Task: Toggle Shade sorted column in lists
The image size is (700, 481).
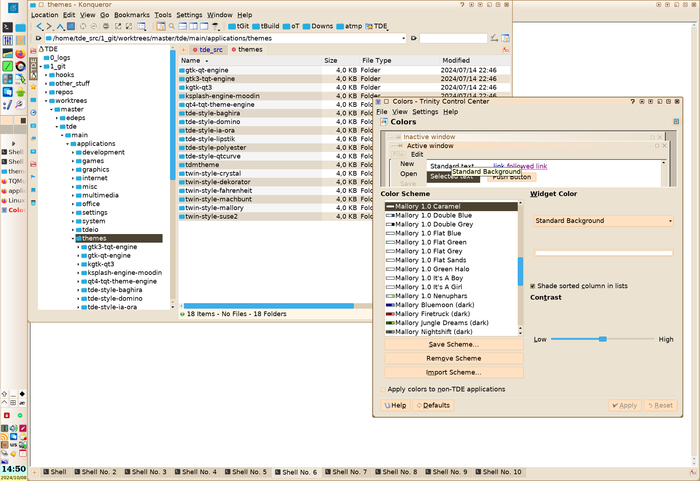Action: [x=532, y=285]
